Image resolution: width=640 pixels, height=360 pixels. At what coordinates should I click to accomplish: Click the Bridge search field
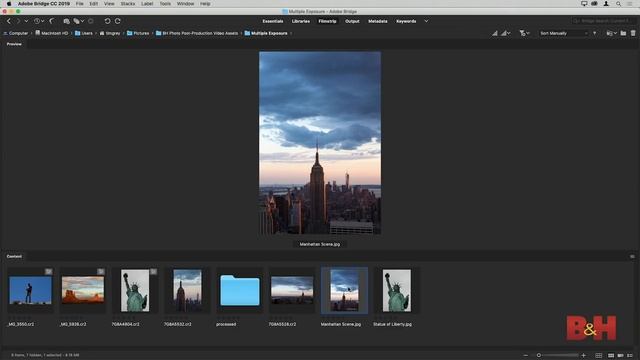(603, 21)
